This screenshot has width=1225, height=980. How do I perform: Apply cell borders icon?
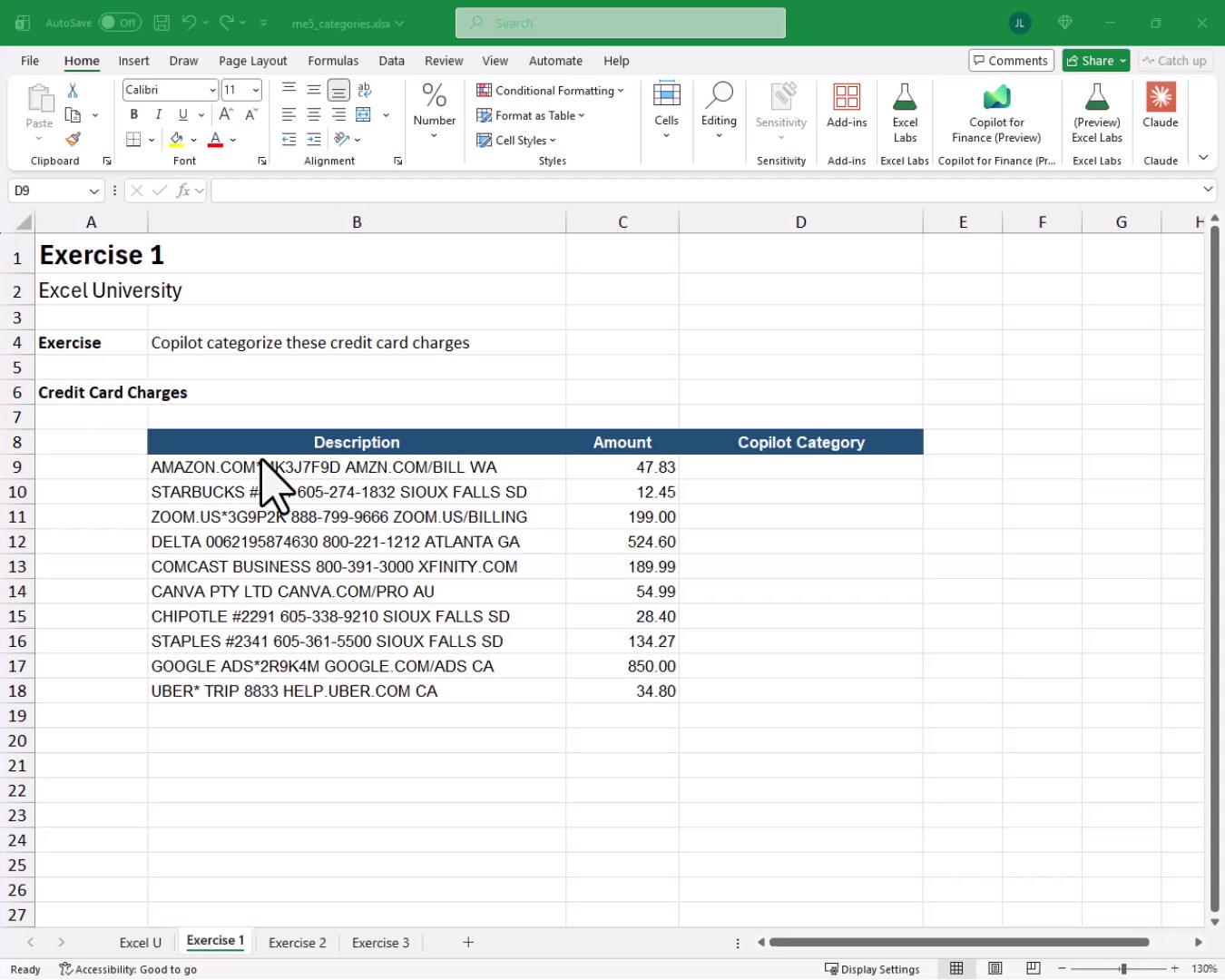point(133,140)
